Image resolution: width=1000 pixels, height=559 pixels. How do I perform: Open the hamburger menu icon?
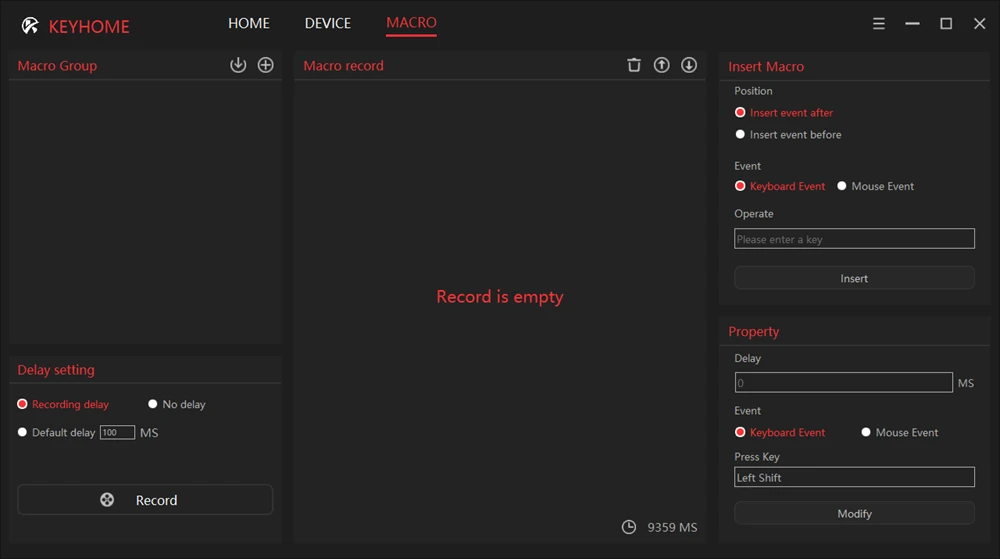coord(879,24)
